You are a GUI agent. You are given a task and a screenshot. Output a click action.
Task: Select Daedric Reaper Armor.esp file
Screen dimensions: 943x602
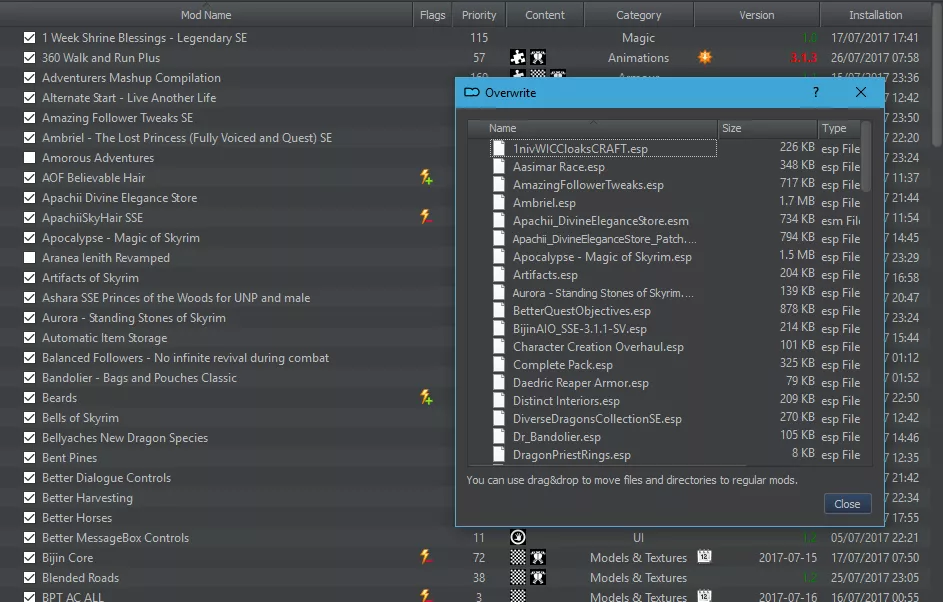(581, 382)
